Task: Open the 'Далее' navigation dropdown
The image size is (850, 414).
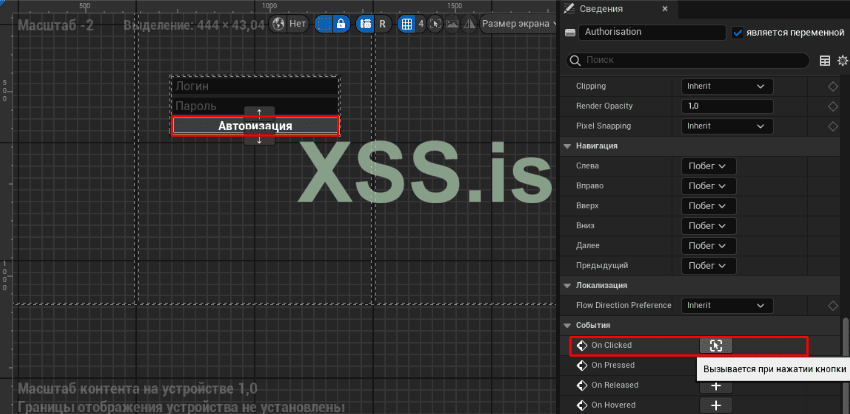Action: point(709,245)
